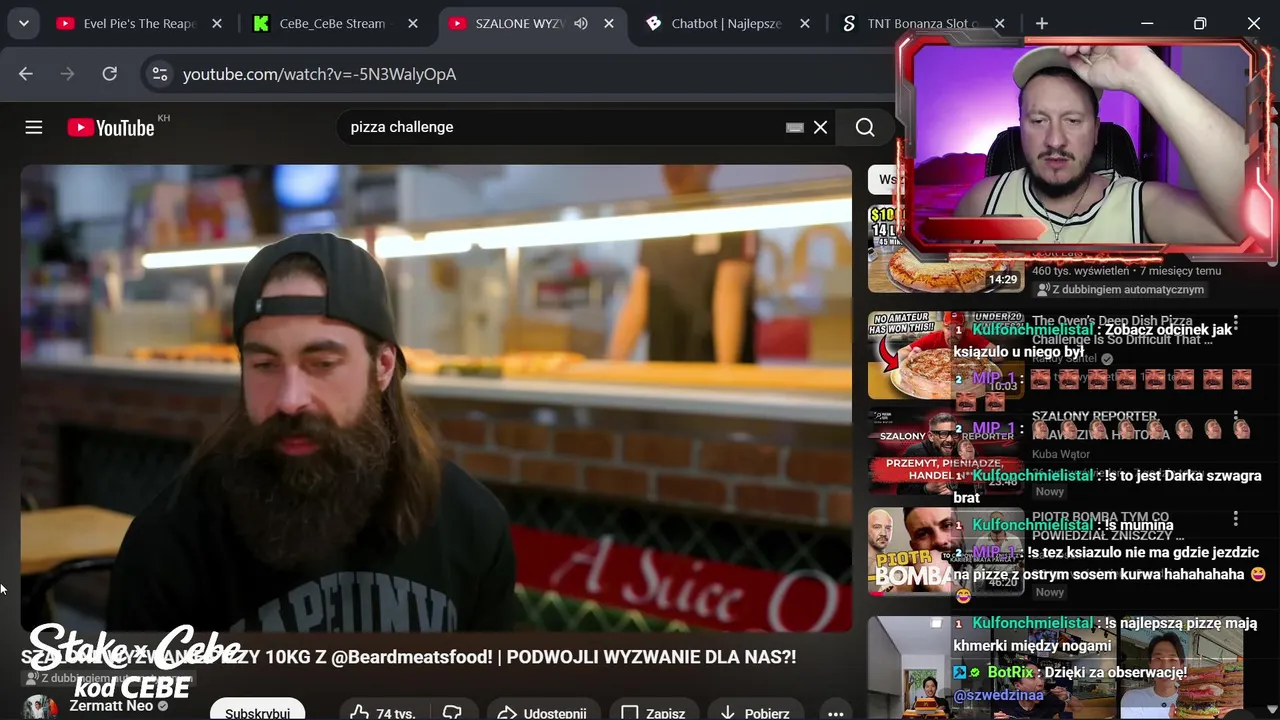
Task: Go to YouTube home via logo
Action: pos(111,127)
